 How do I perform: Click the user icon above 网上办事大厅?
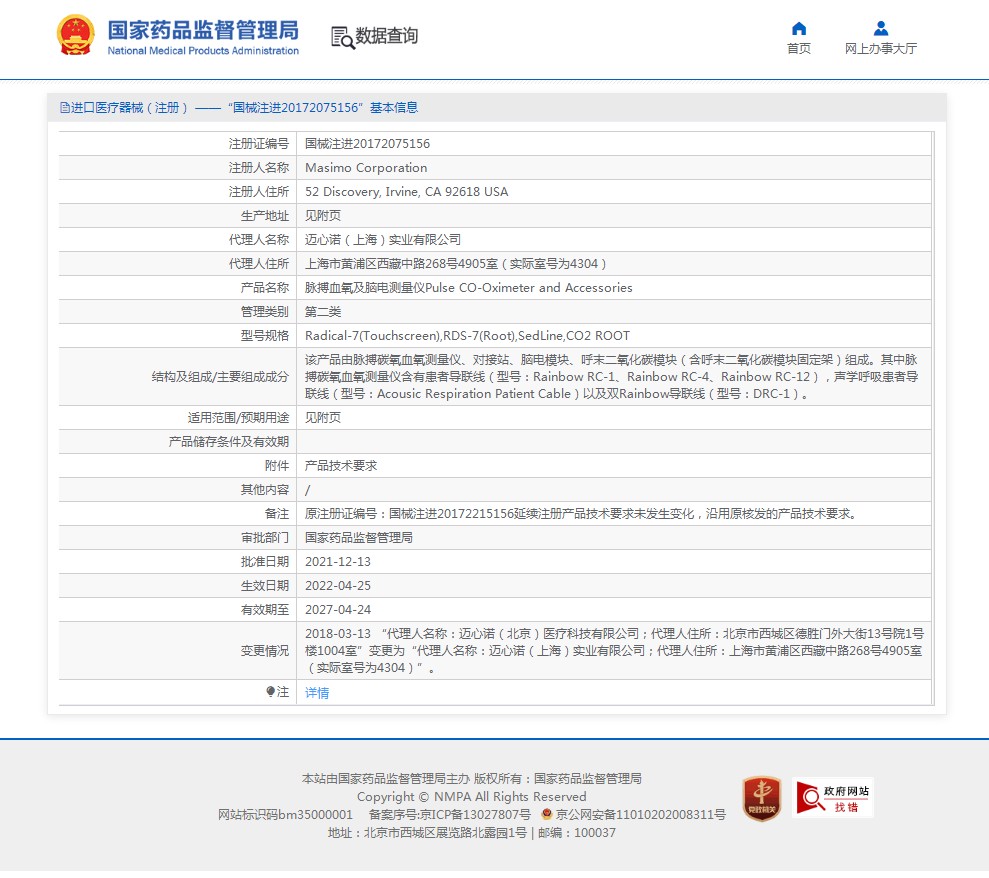pyautogui.click(x=881, y=28)
